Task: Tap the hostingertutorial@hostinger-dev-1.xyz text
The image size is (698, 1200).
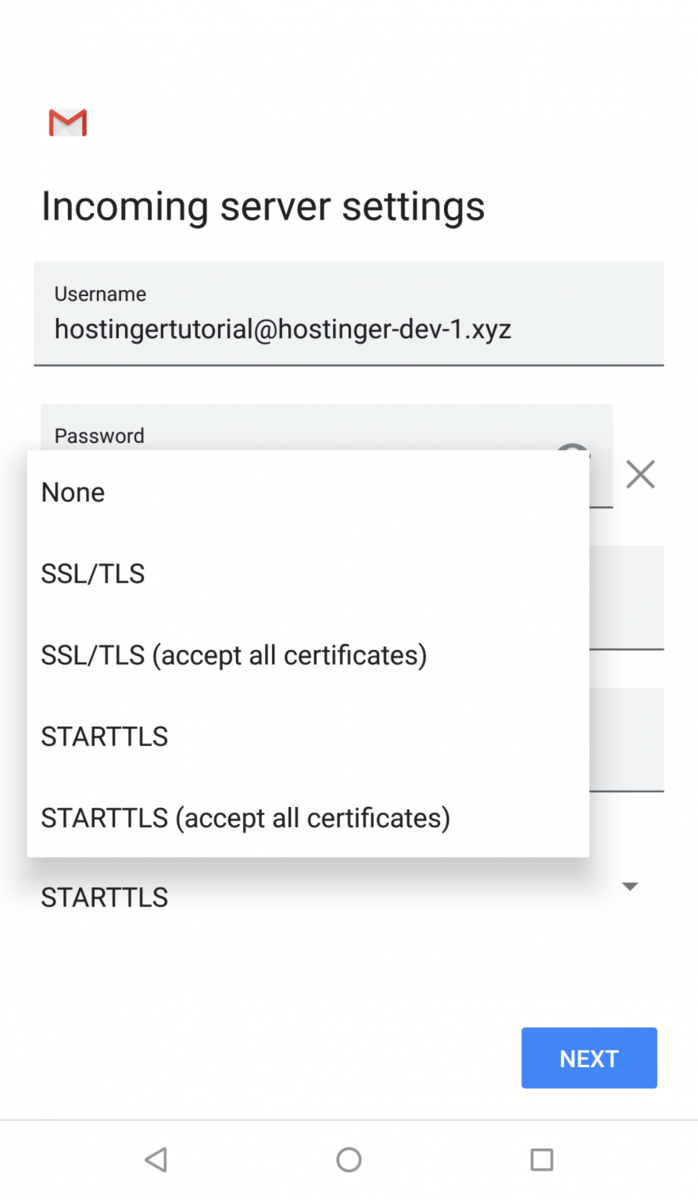Action: point(283,329)
